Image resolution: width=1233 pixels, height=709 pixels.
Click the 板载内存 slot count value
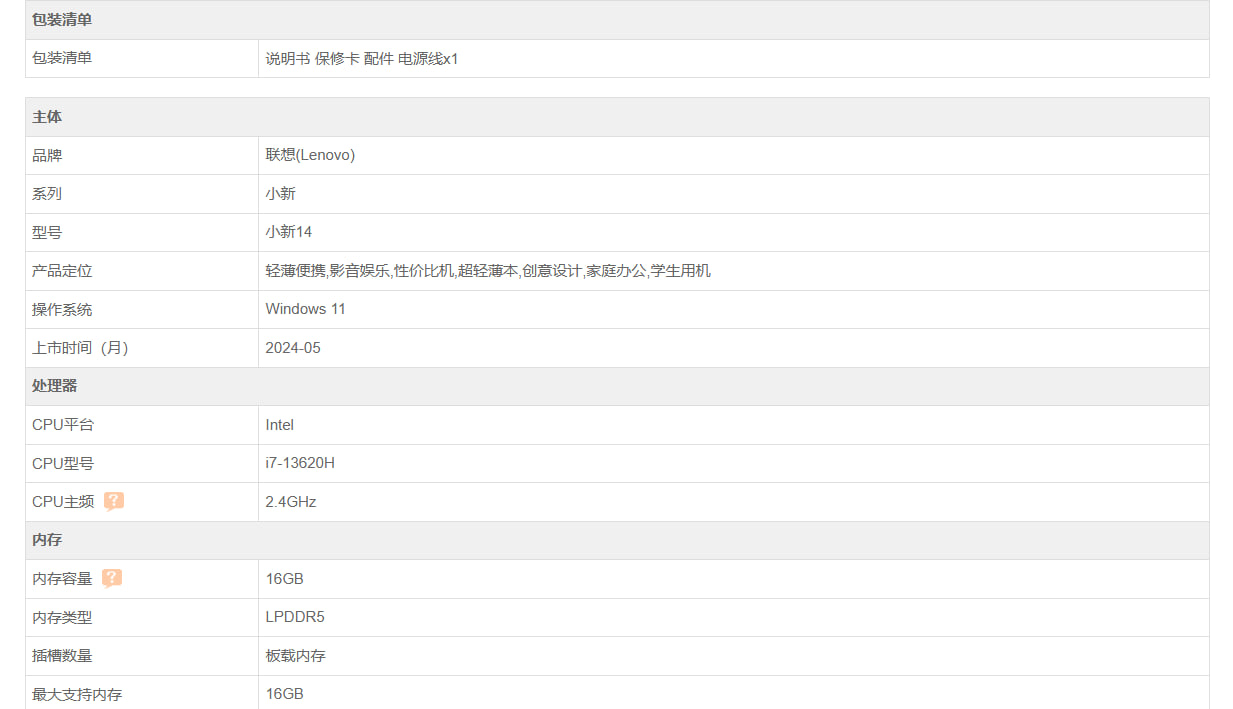pyautogui.click(x=295, y=656)
